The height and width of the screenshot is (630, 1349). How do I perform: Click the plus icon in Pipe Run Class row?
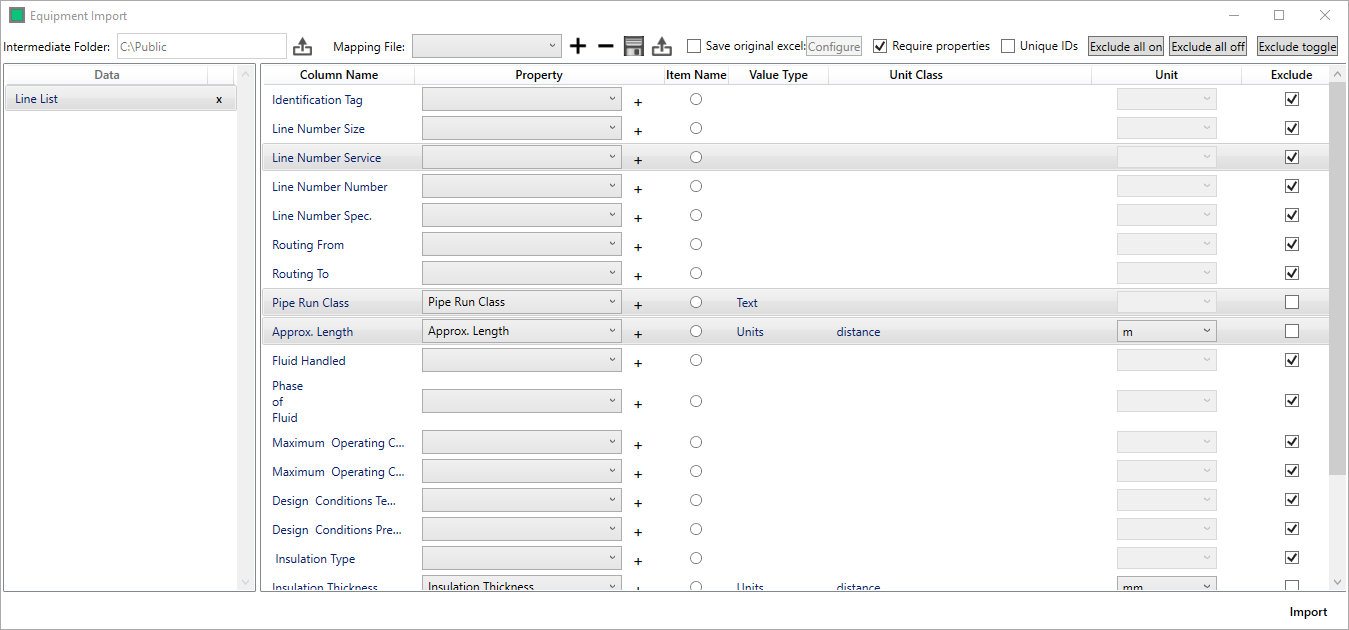click(x=638, y=305)
